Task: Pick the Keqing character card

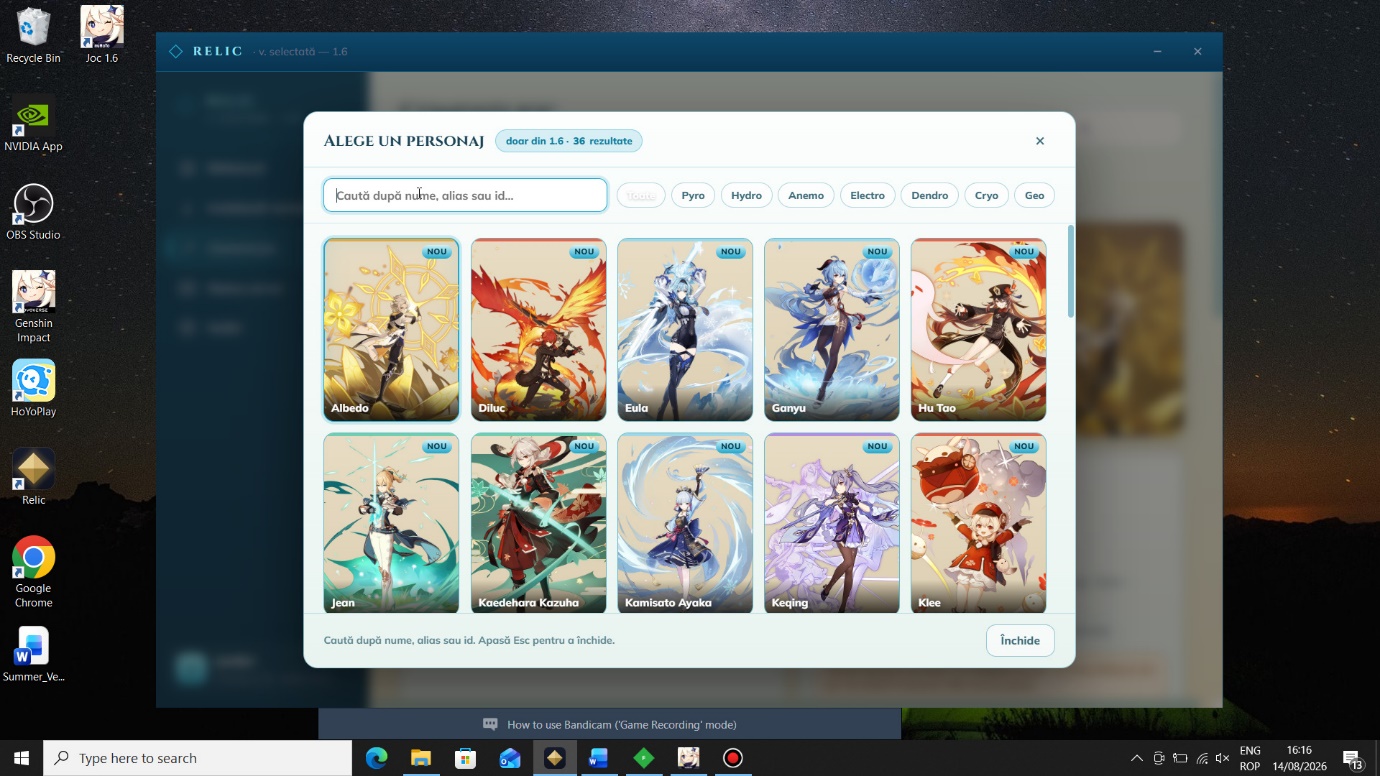Action: 832,523
